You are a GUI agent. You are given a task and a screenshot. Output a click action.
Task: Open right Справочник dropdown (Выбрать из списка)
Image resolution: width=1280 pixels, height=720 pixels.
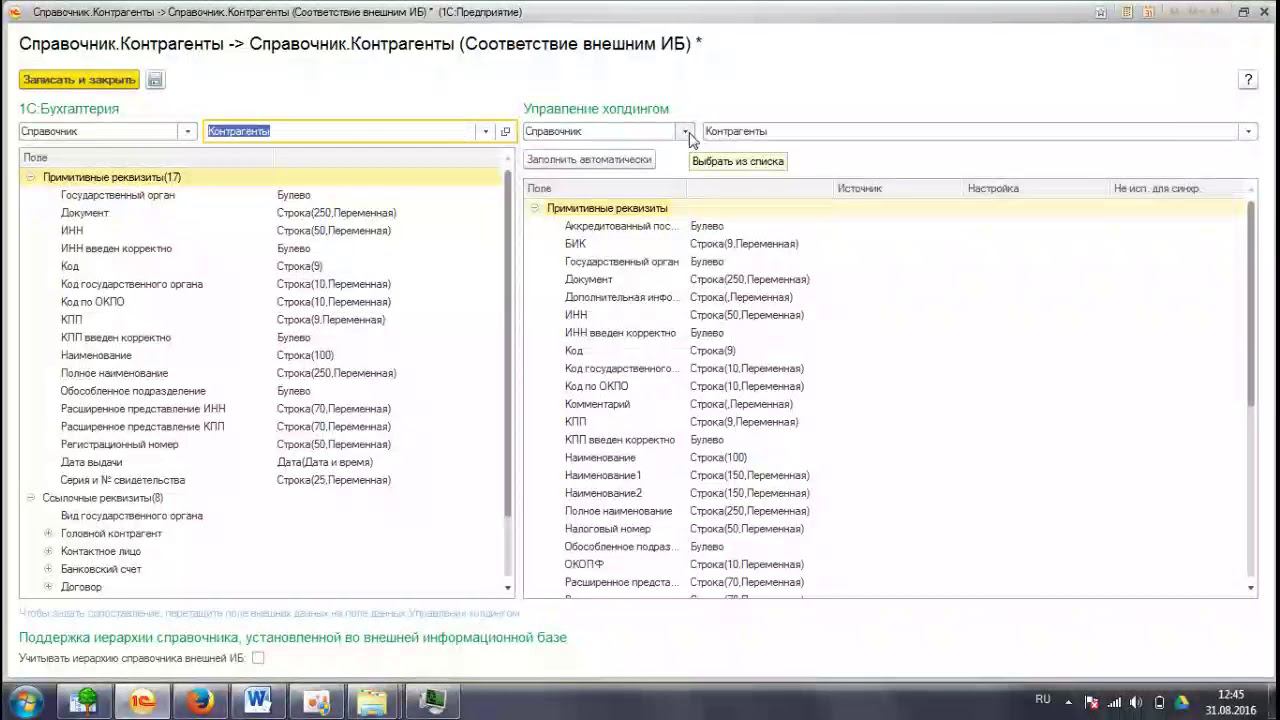tap(686, 131)
